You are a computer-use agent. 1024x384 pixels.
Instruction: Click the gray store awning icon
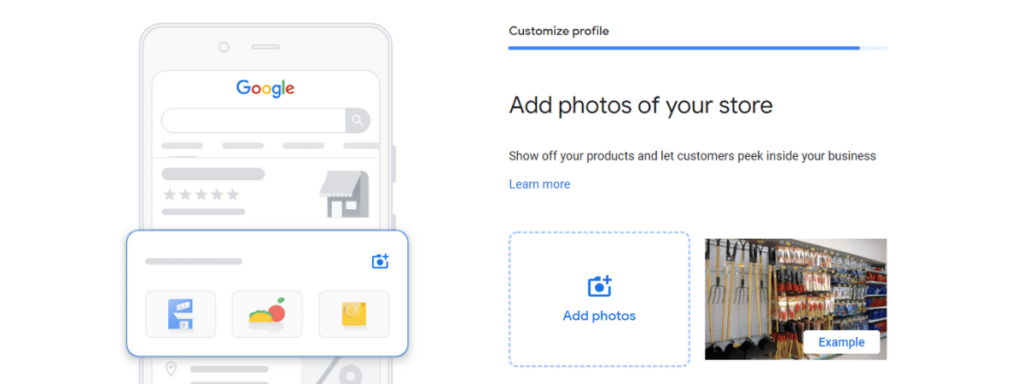click(x=344, y=194)
